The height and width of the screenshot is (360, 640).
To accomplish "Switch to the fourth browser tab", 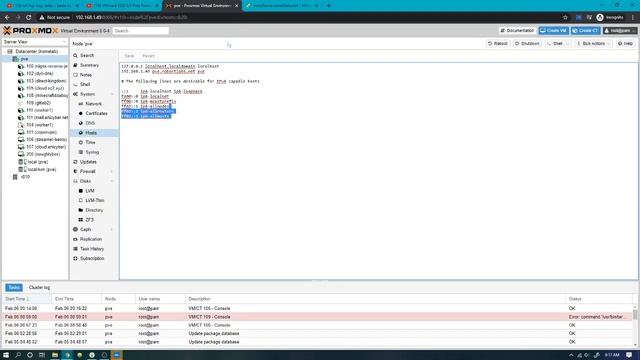I will point(281,6).
